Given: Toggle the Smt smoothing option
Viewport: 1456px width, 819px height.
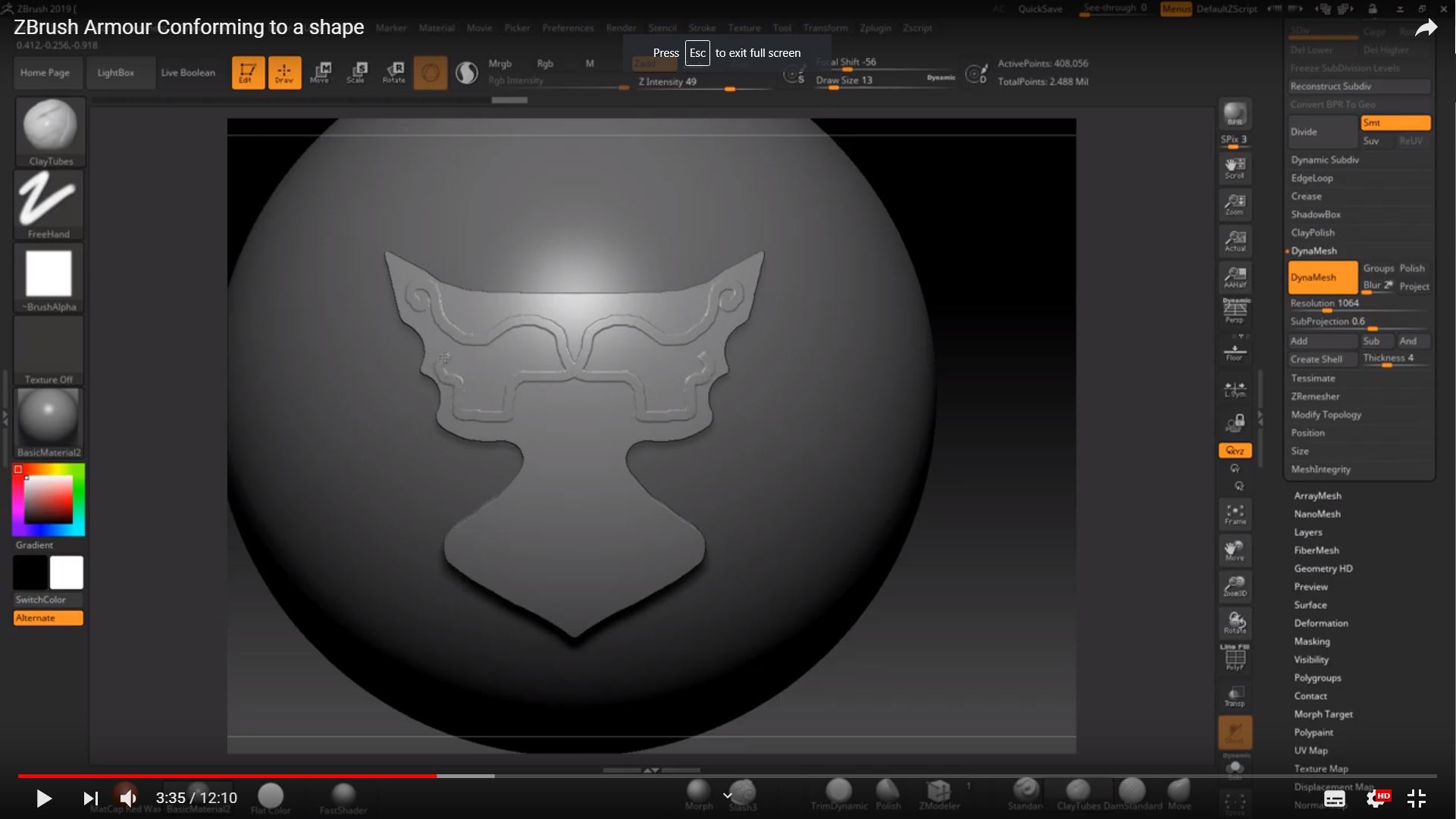Looking at the screenshot, I should 1395,123.
